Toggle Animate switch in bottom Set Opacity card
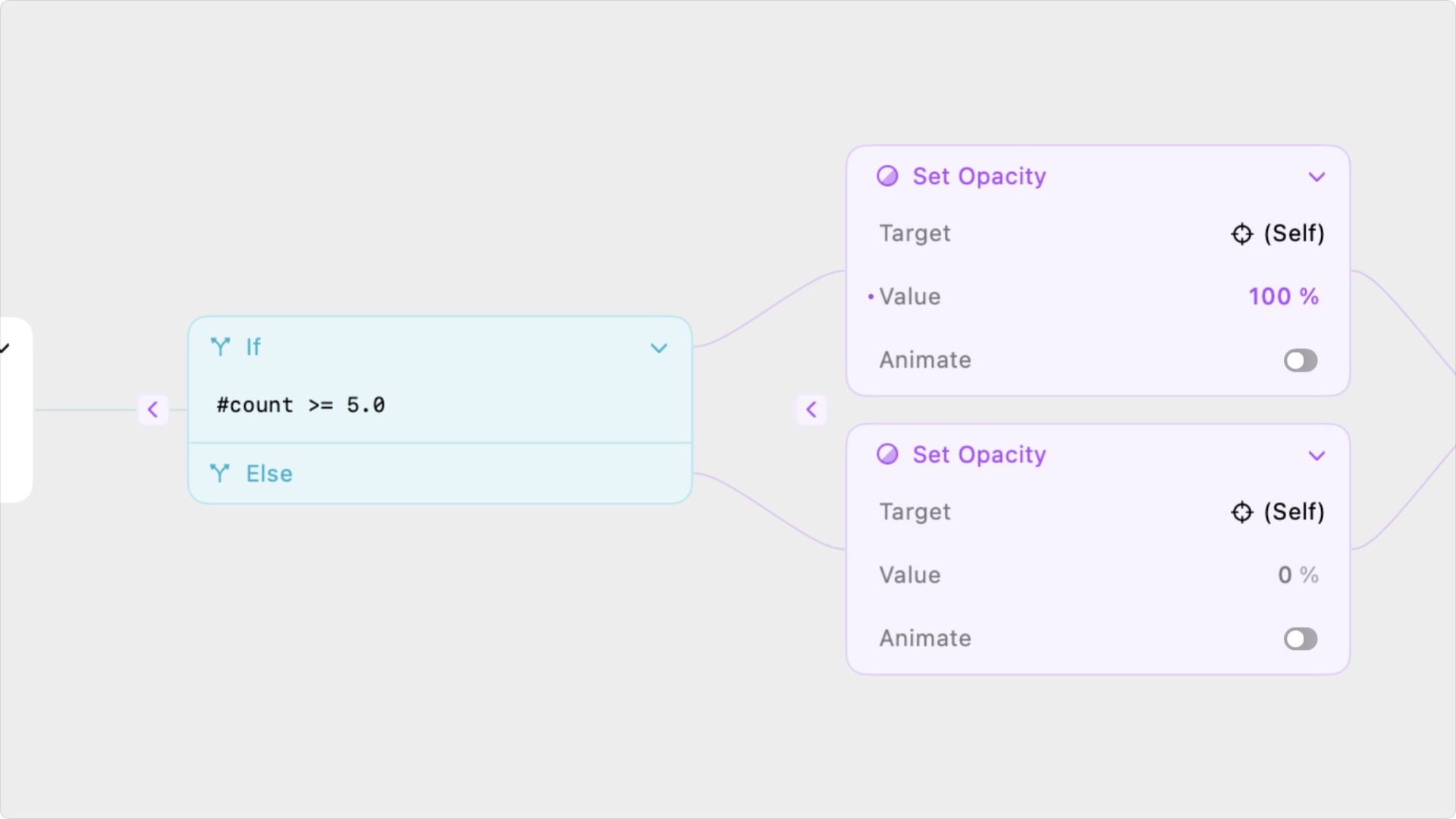This screenshot has height=819, width=1456. [x=1300, y=639]
